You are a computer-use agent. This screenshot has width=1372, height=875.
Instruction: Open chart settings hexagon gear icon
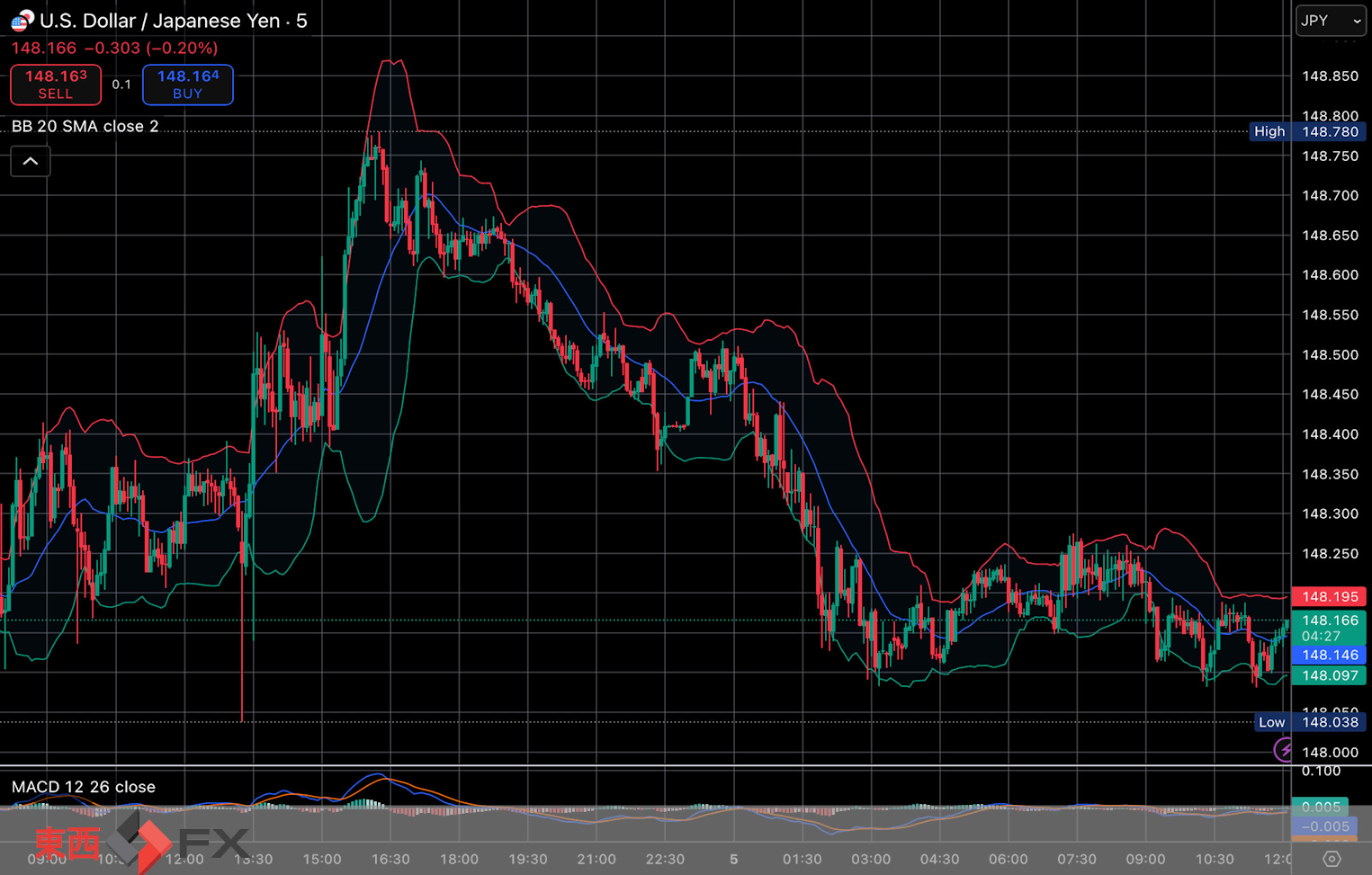(x=1332, y=859)
